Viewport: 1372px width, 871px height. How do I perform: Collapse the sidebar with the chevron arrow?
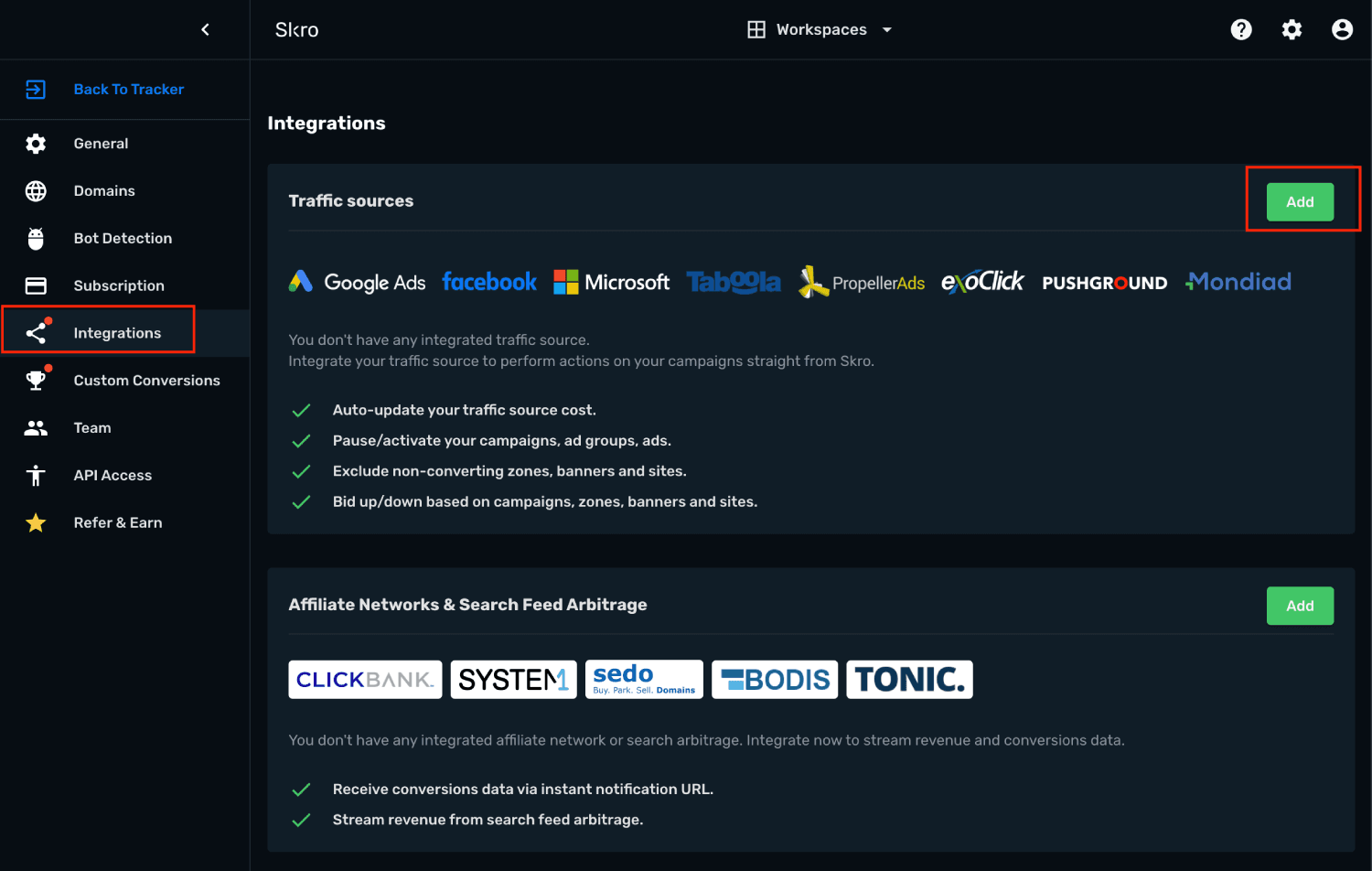pyautogui.click(x=205, y=29)
